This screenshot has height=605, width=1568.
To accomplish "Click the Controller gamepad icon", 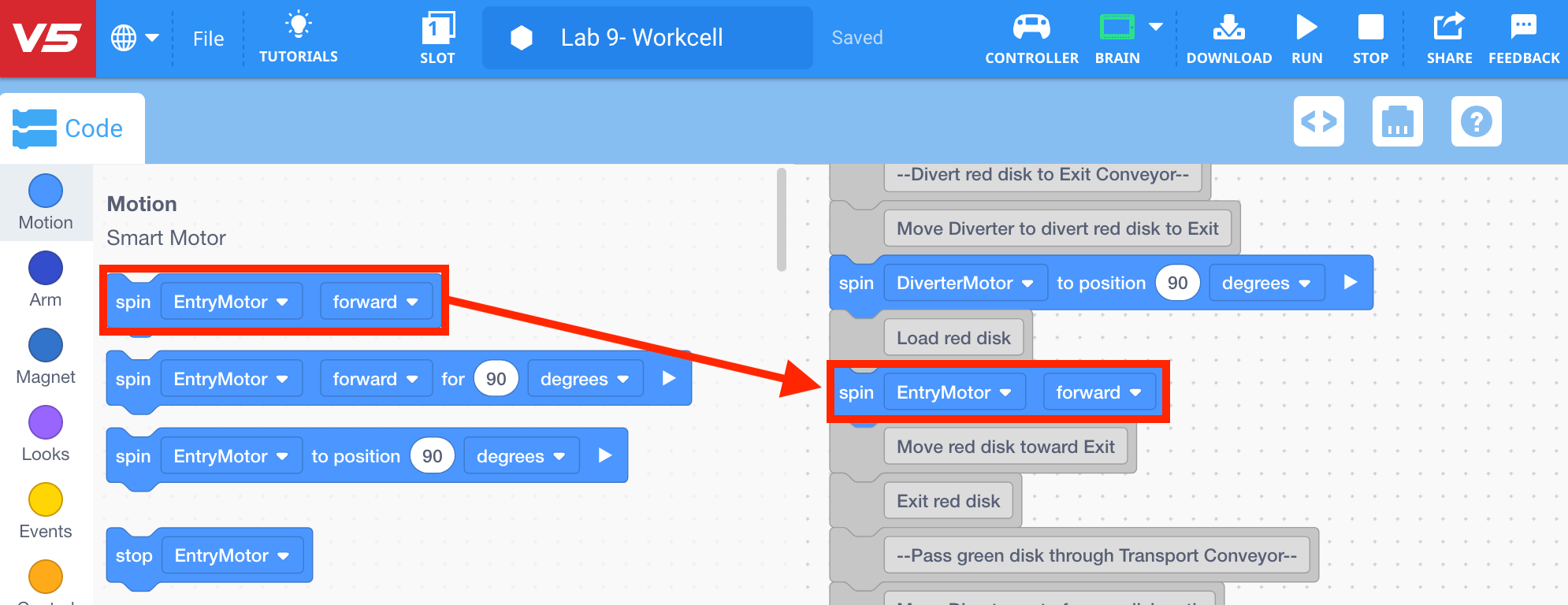I will (x=1031, y=28).
